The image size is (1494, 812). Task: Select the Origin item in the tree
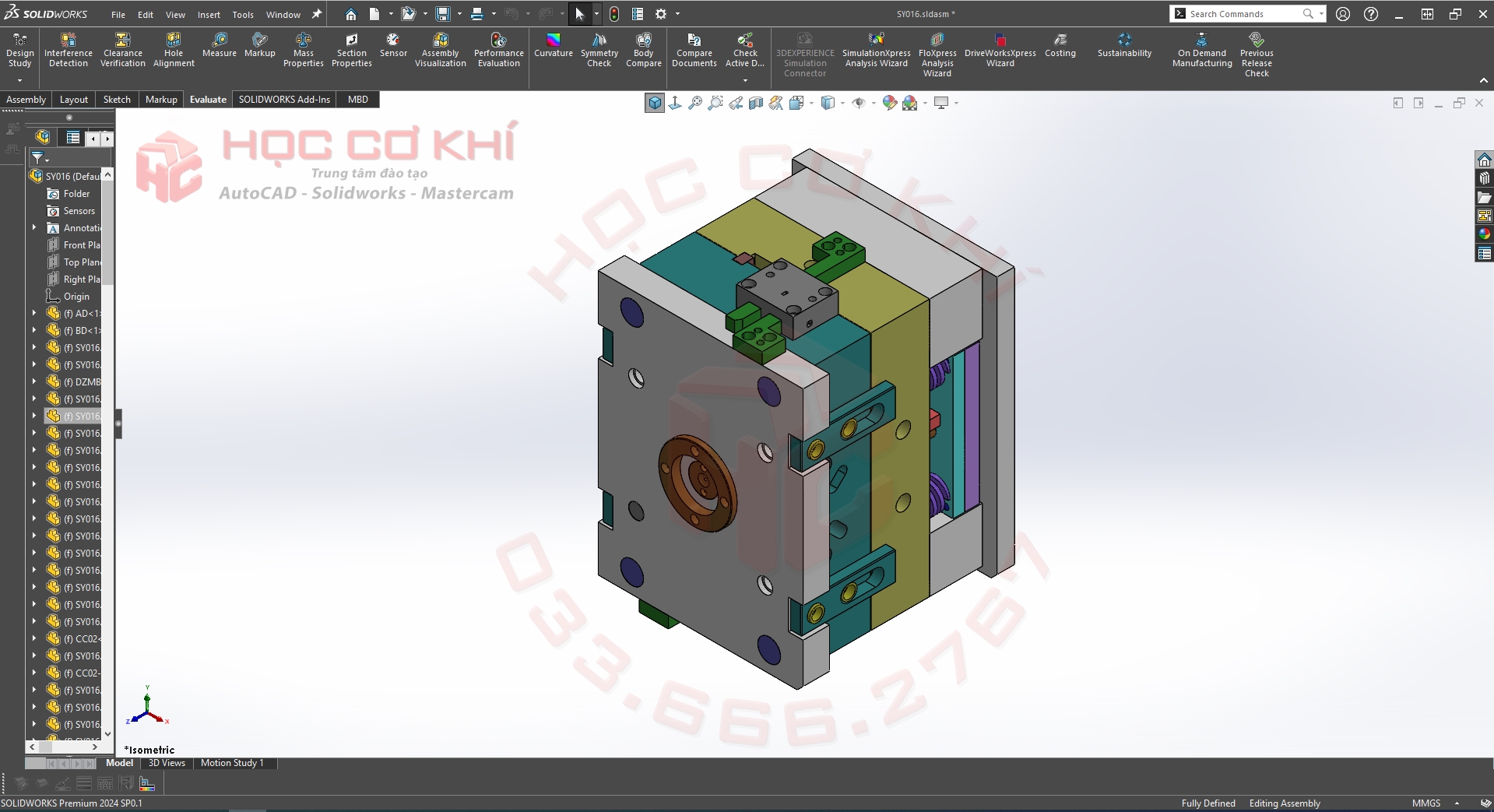coord(68,297)
